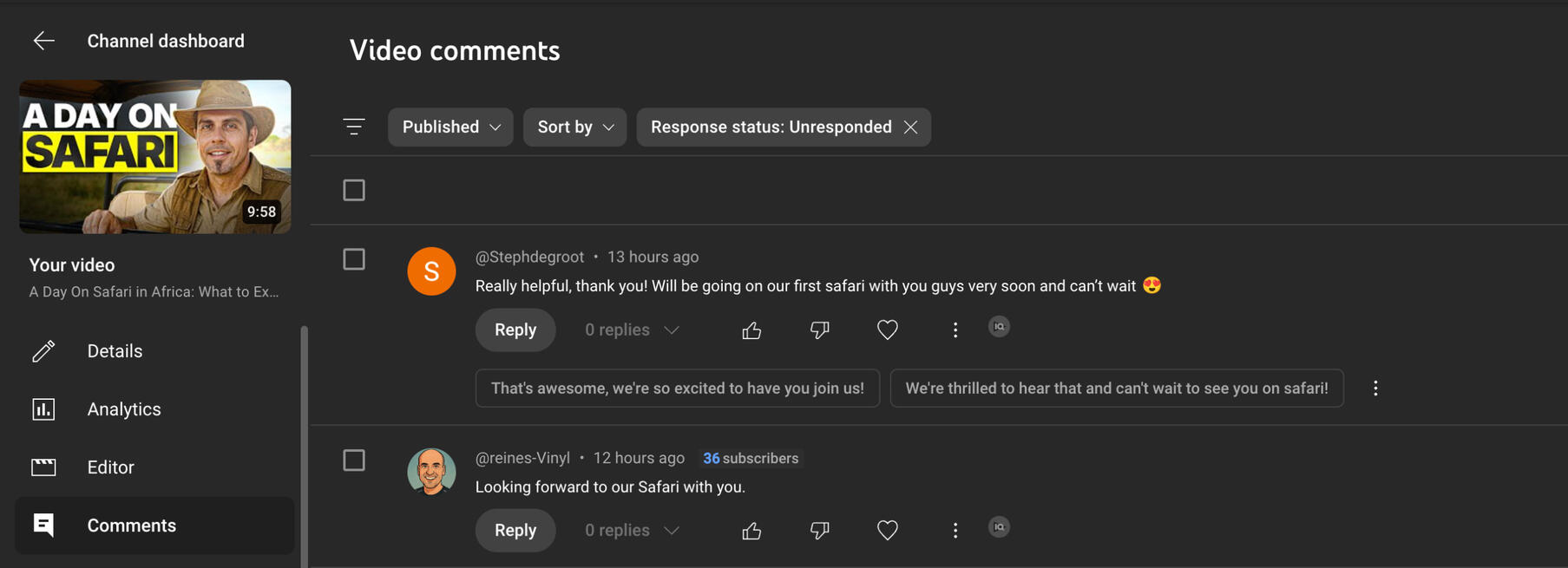1568x568 pixels.
Task: Heart the comment from @reines-Vinyl
Action: point(887,531)
